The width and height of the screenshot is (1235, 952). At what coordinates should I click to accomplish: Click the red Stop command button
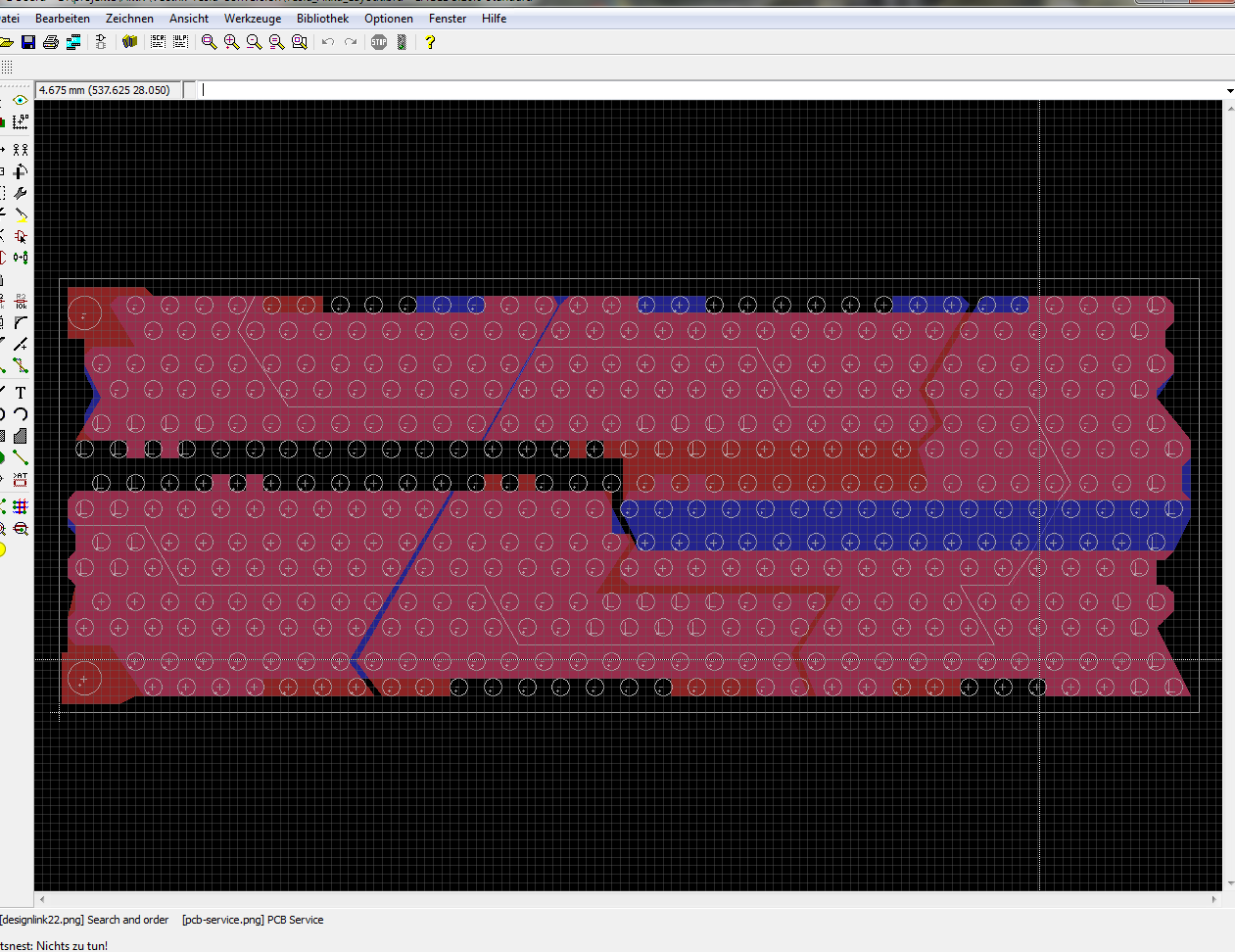[x=379, y=42]
